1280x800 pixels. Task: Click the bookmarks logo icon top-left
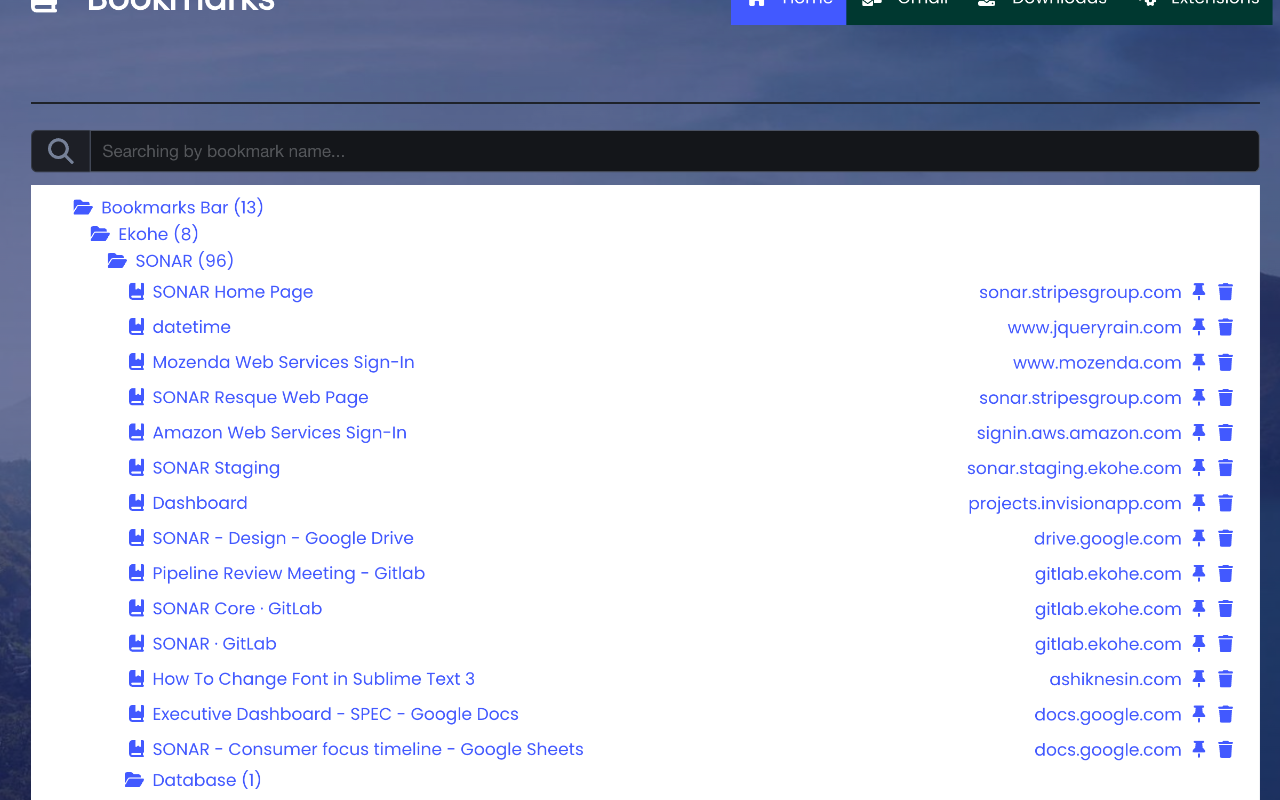[x=41, y=5]
